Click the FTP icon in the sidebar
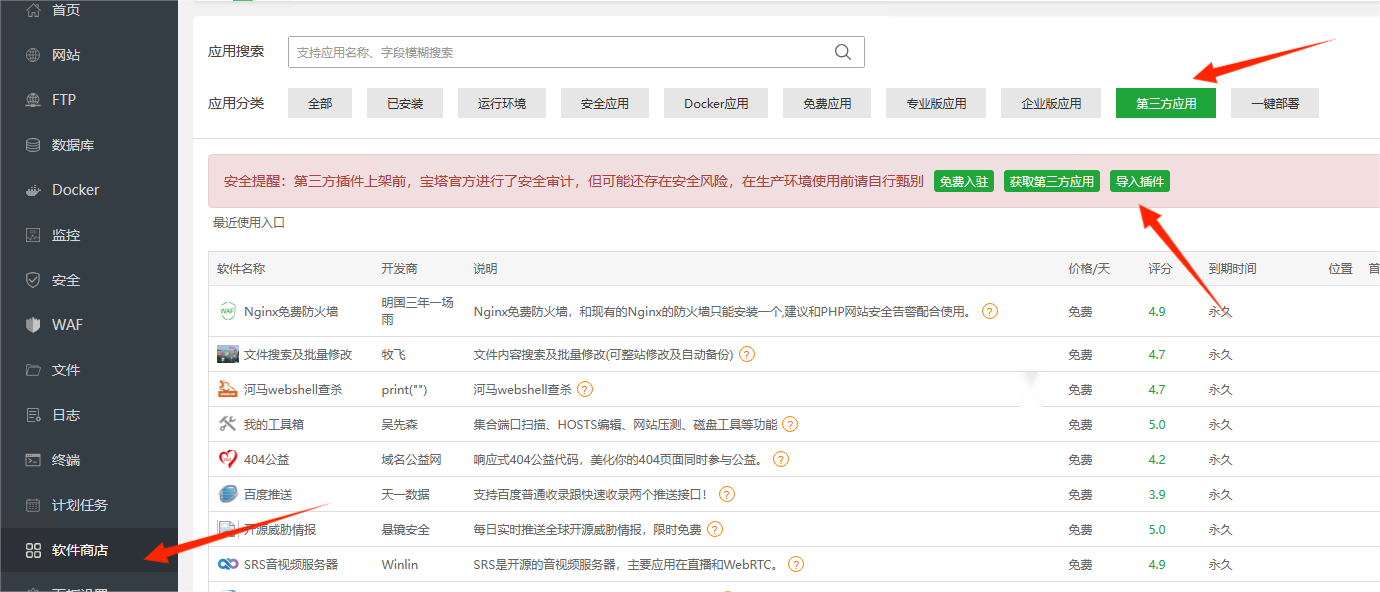Image resolution: width=1380 pixels, height=592 pixels. (33, 100)
